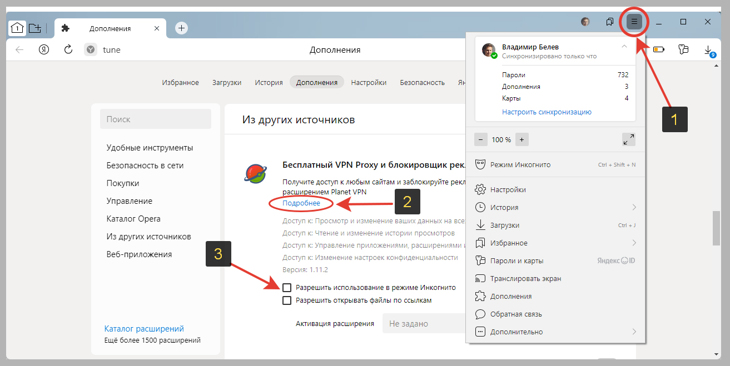Click the Поиск search field
Viewport: 730px width, 366px height.
(155, 119)
